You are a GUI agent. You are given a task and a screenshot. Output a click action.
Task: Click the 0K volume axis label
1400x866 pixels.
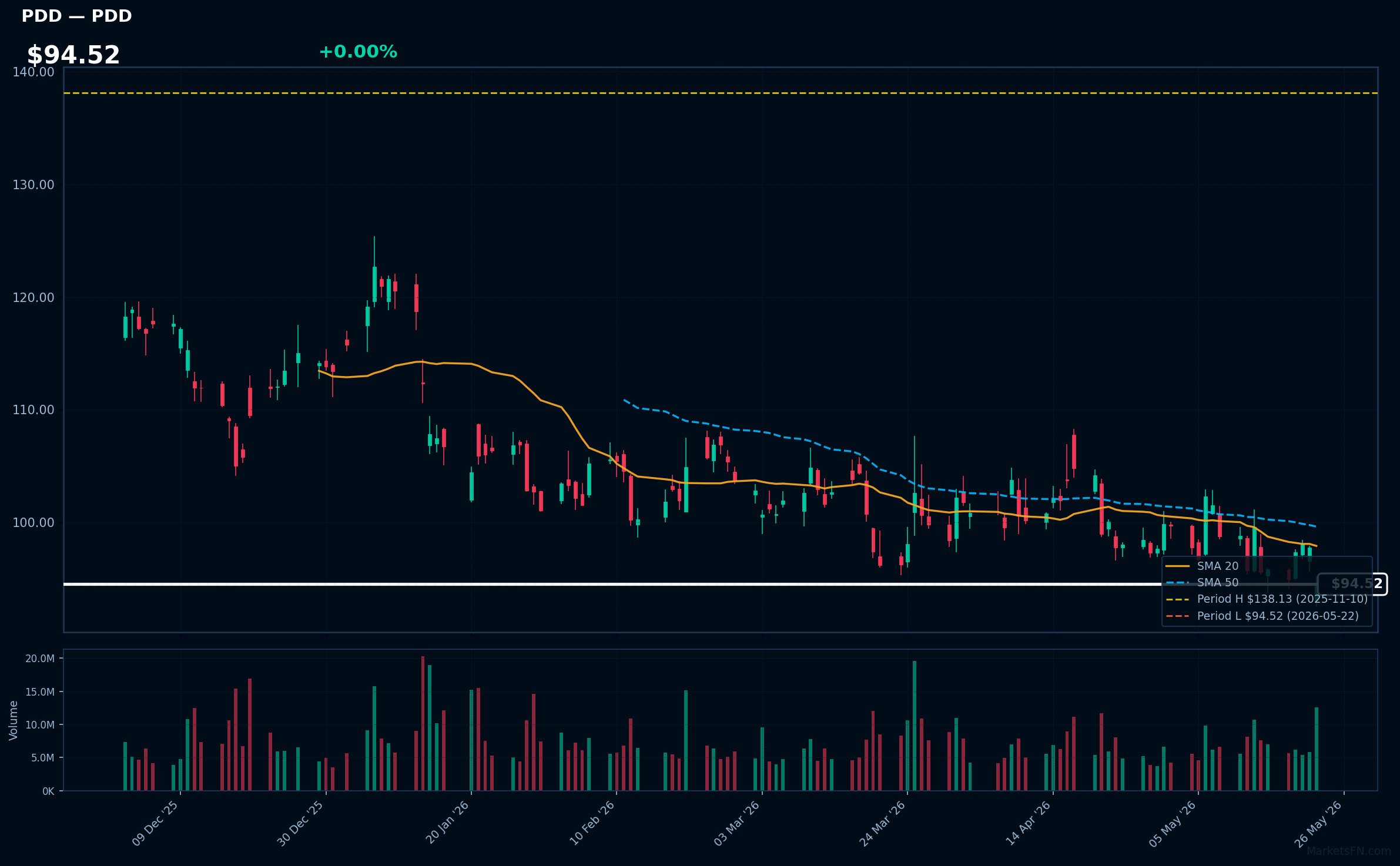pos(48,791)
